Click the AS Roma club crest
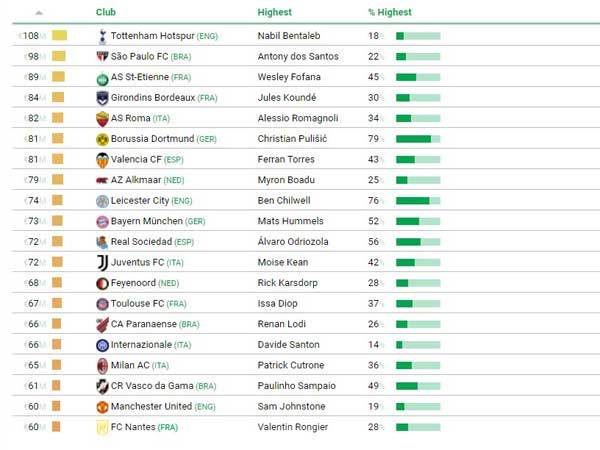Viewport: 600px width, 450px height. point(102,118)
